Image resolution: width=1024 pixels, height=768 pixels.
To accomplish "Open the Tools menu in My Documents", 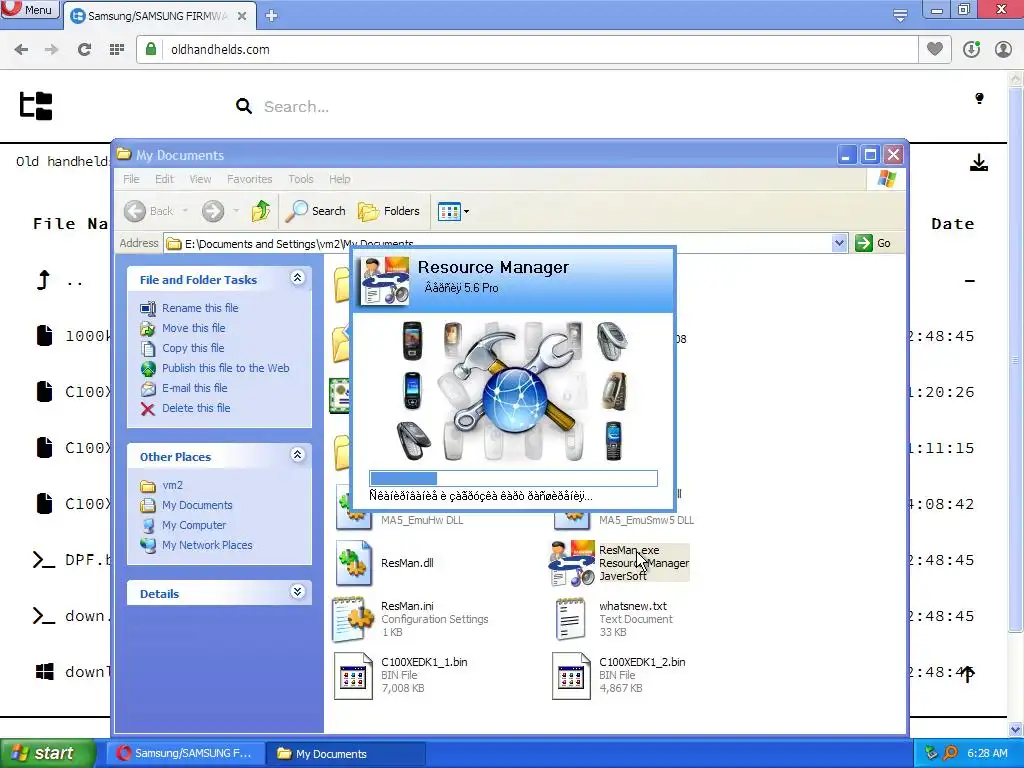I will tap(300, 179).
